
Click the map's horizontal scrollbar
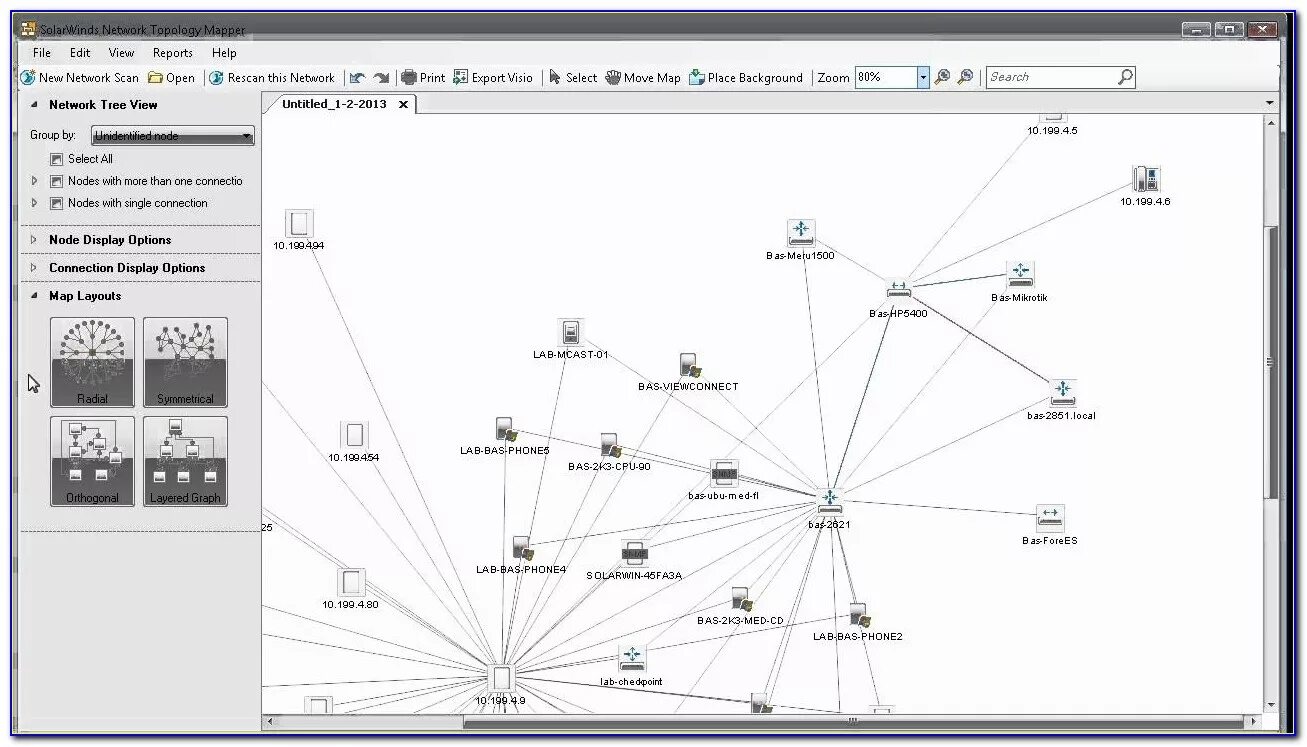click(853, 721)
